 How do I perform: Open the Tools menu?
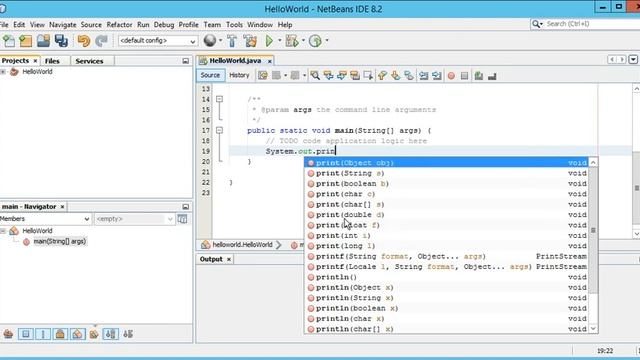tap(234, 24)
